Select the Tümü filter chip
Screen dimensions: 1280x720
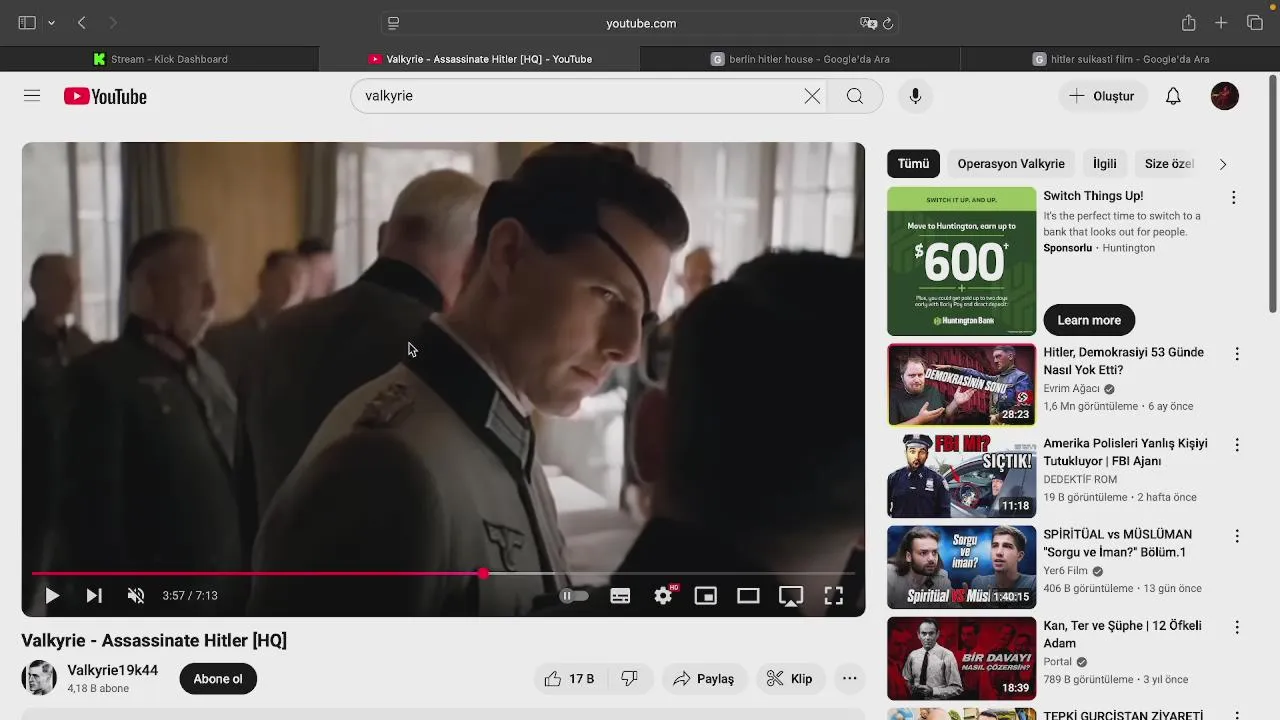[913, 164]
